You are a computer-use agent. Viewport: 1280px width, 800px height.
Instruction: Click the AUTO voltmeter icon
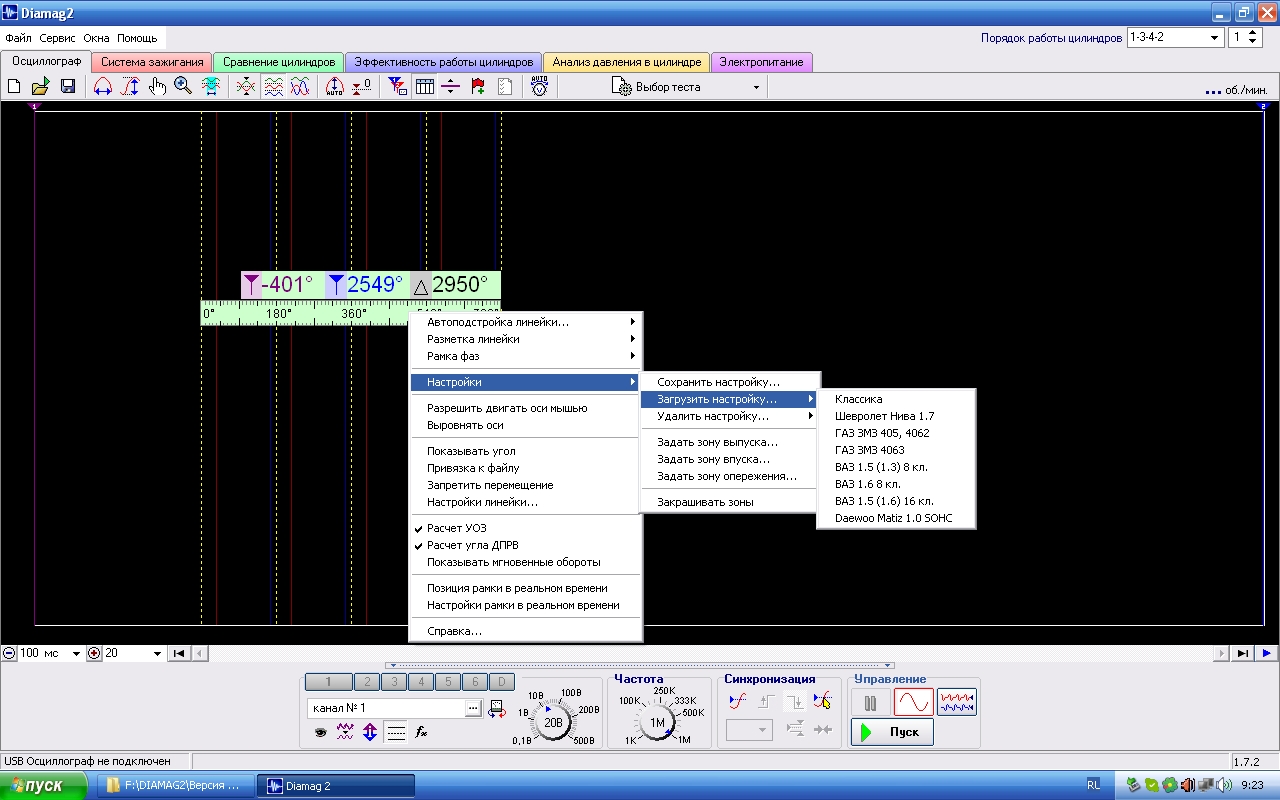click(540, 87)
